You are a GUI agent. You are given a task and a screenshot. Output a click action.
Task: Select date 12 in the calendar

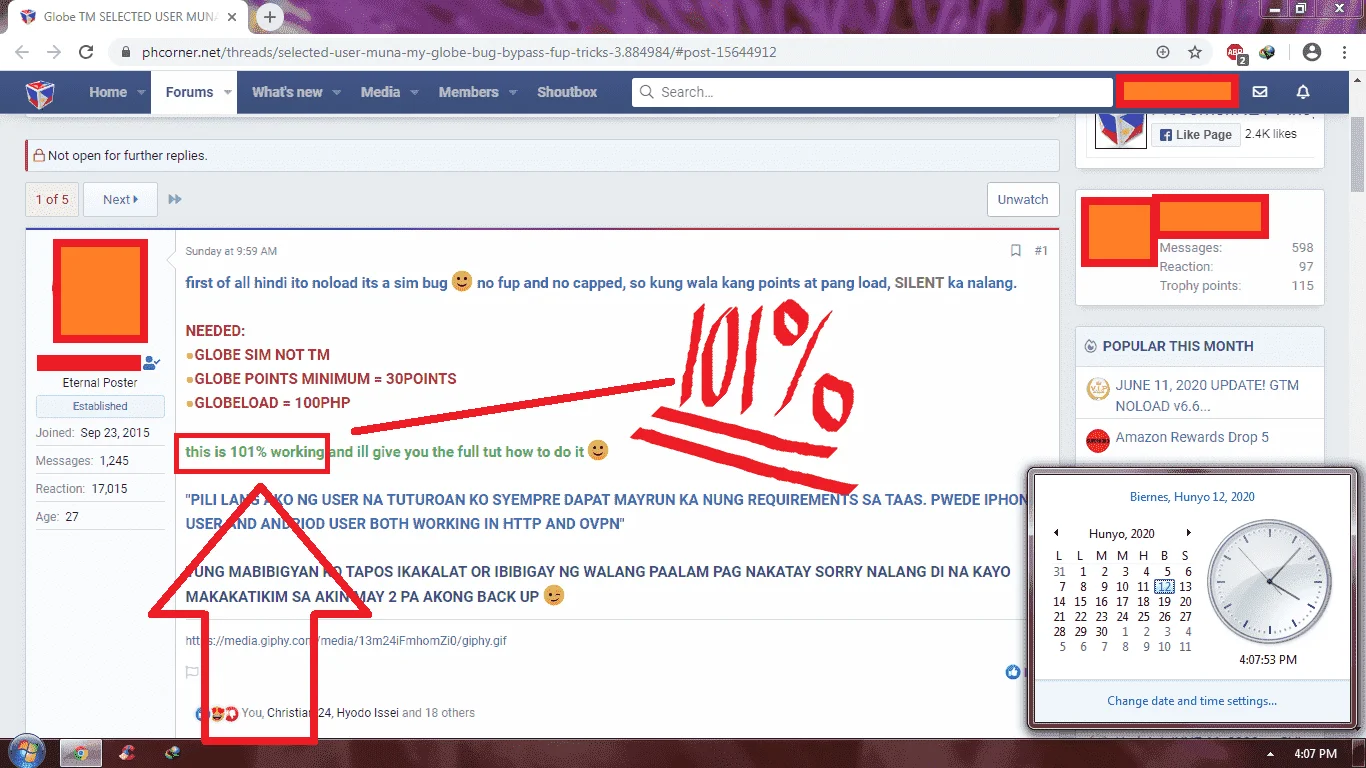pyautogui.click(x=1164, y=587)
